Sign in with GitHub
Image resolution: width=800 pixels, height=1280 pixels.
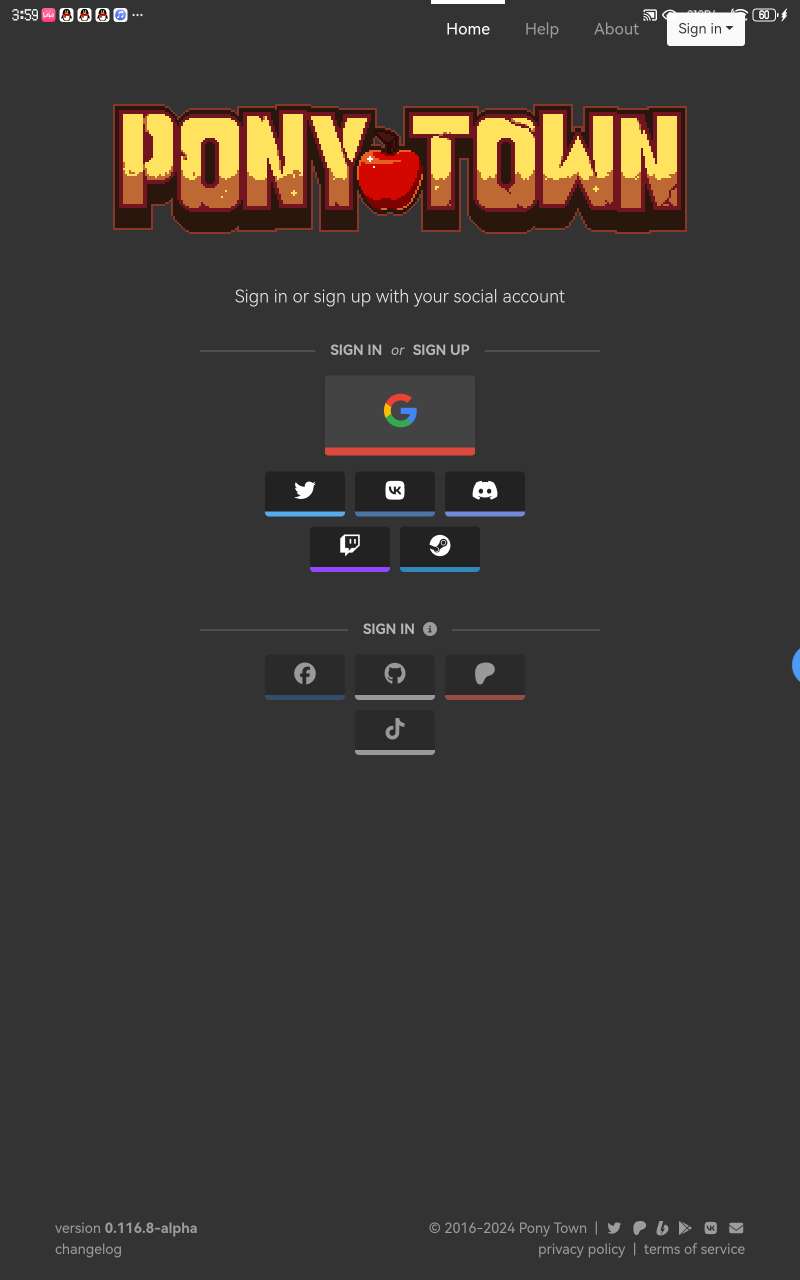click(395, 677)
